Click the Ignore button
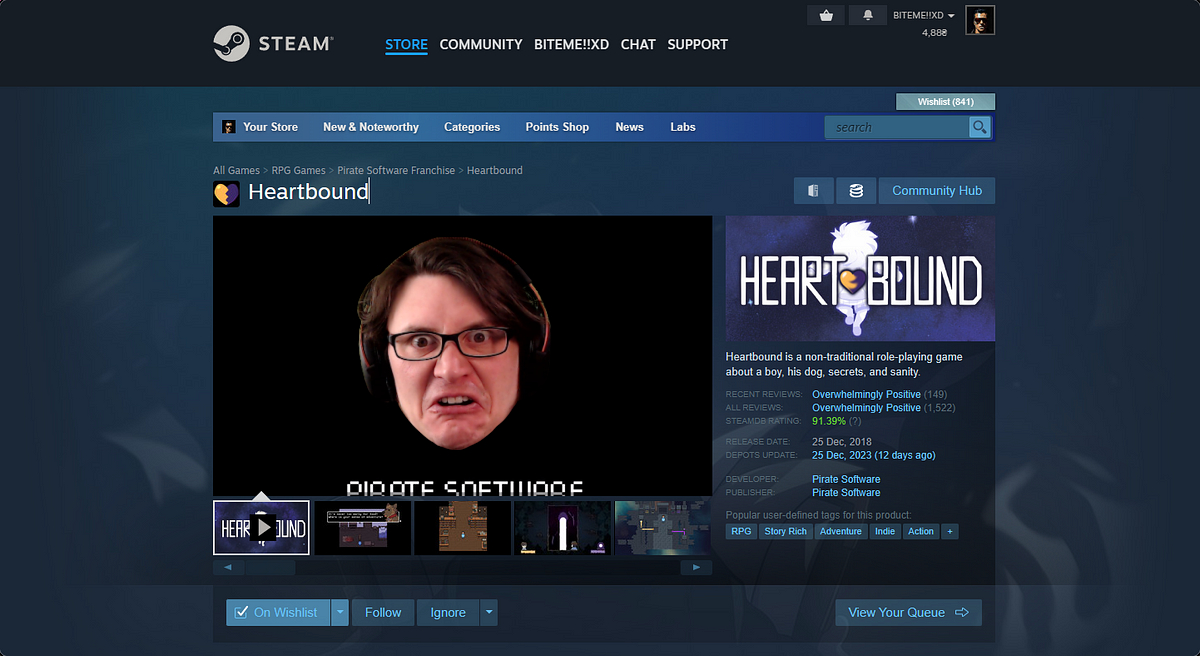Screen dimensions: 1200x656 (x=448, y=612)
